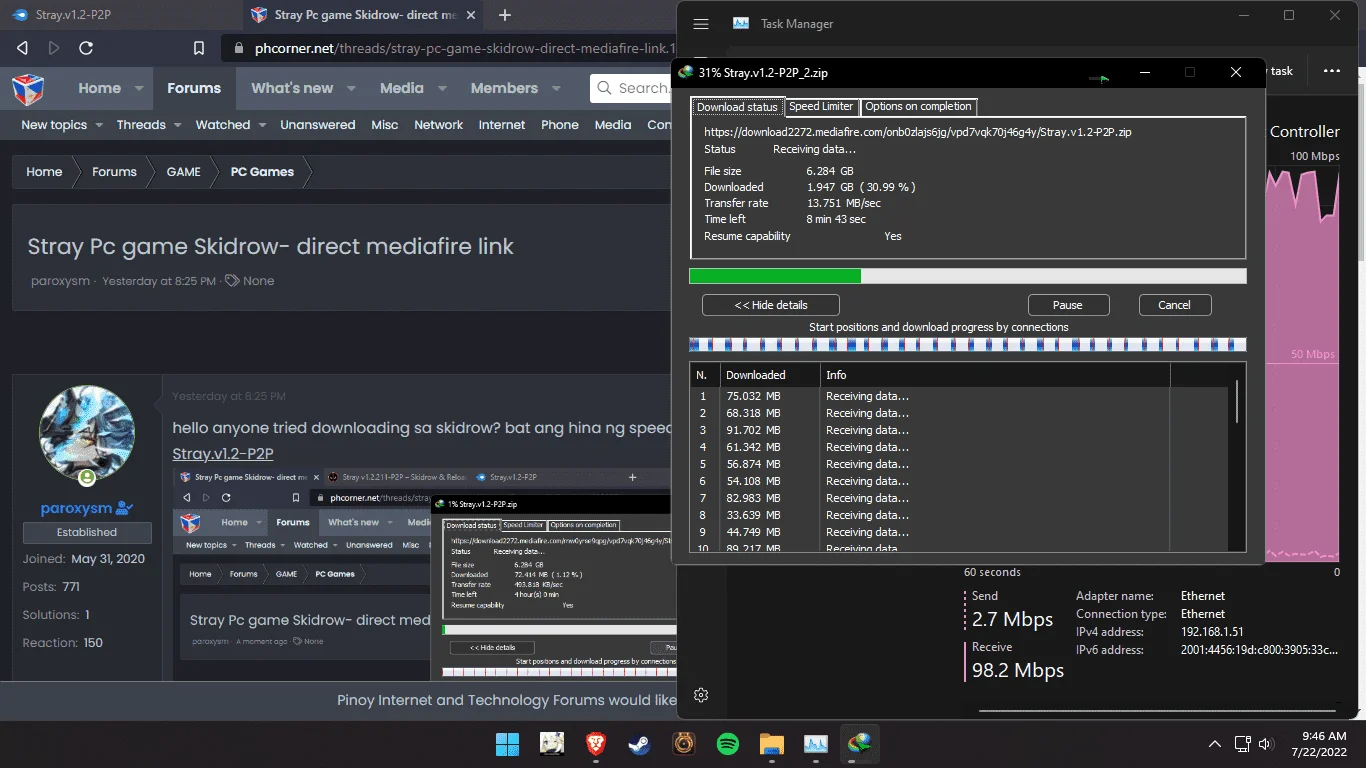Reload the phcorner page
This screenshot has width=1366, height=768.
coord(86,48)
